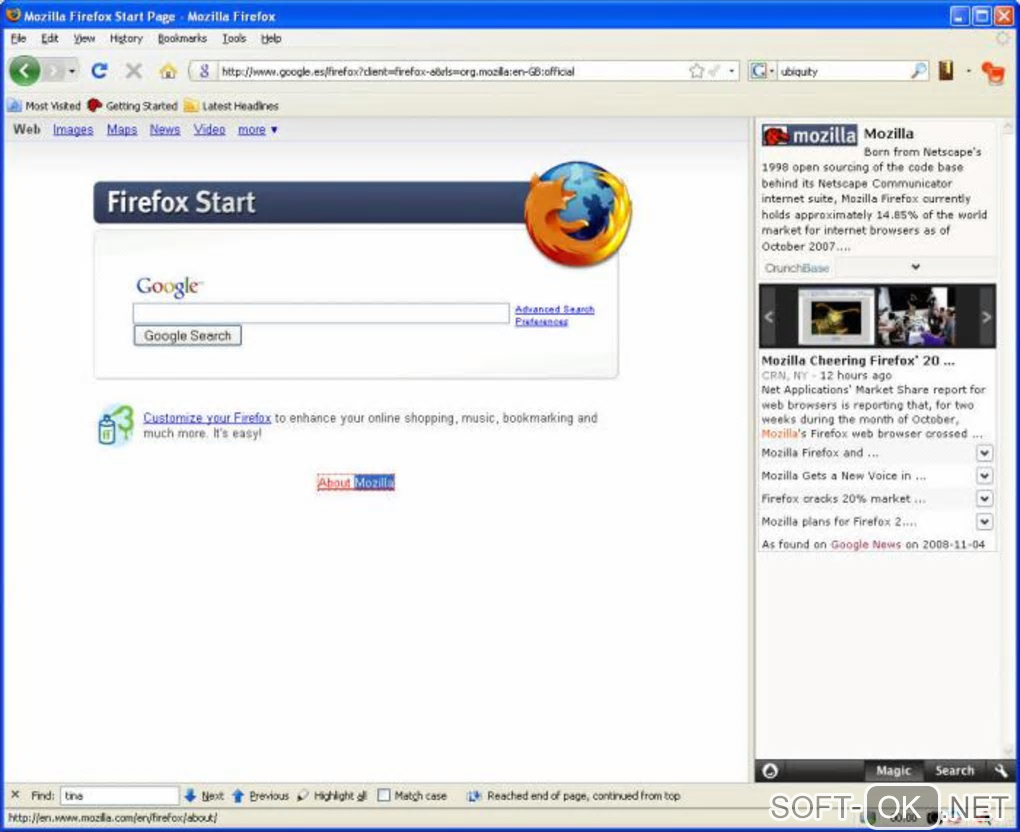Open the first thumbnail in the sidebar carousel
The height and width of the screenshot is (832, 1020).
coord(836,317)
